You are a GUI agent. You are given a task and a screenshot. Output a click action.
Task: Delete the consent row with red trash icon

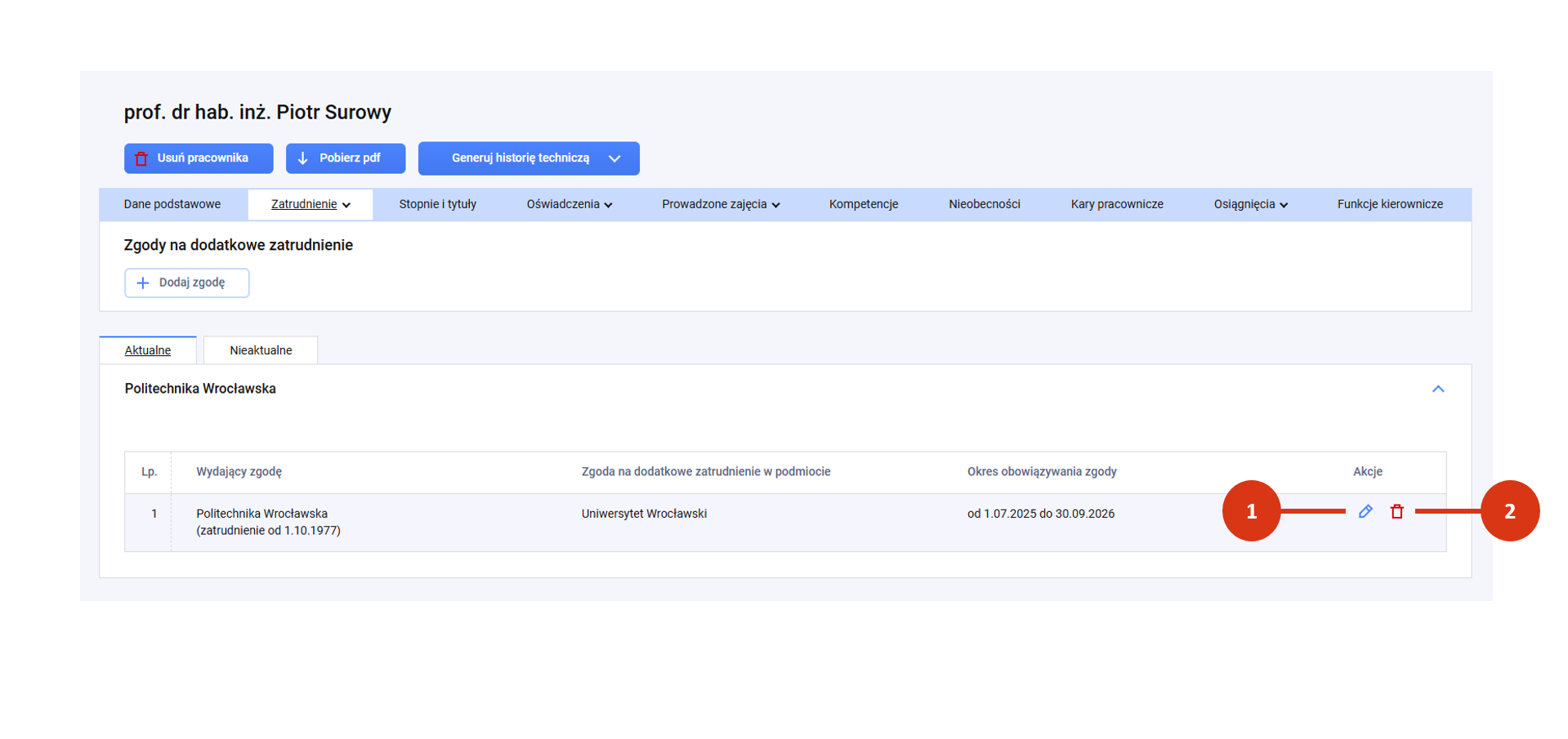pyautogui.click(x=1397, y=511)
